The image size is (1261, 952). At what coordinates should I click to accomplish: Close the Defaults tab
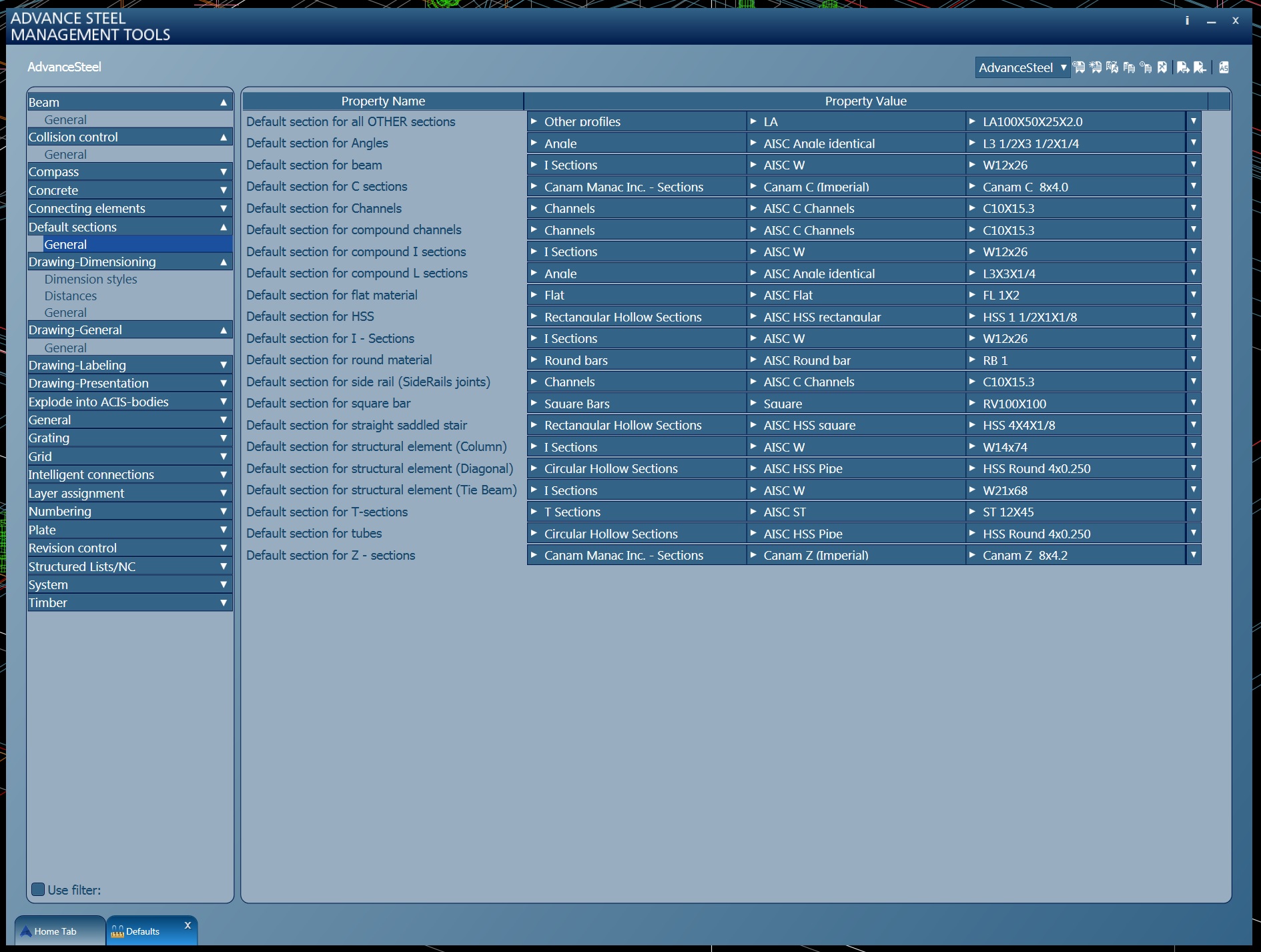pyautogui.click(x=187, y=925)
